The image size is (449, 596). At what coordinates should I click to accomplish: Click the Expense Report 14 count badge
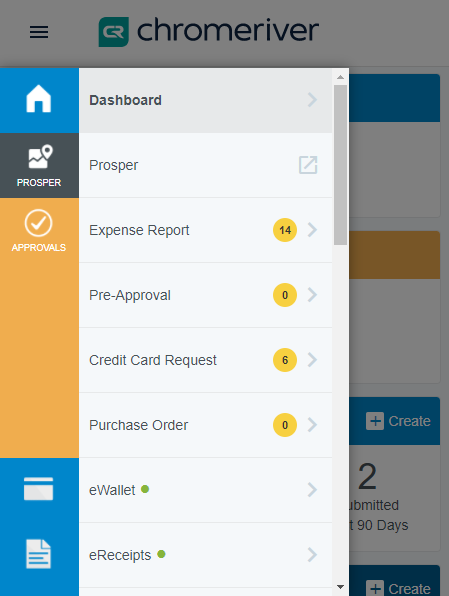click(x=285, y=230)
